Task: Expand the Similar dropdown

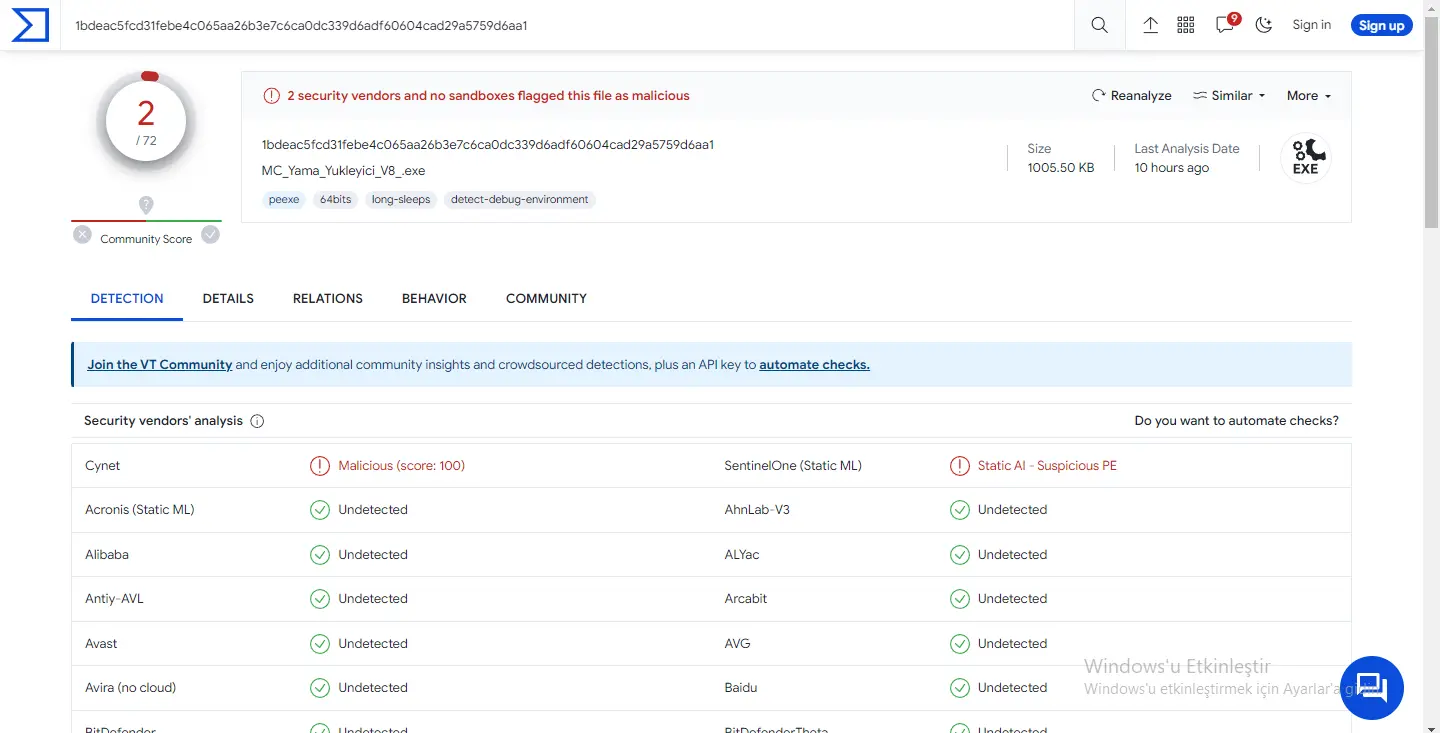Action: pyautogui.click(x=1229, y=96)
